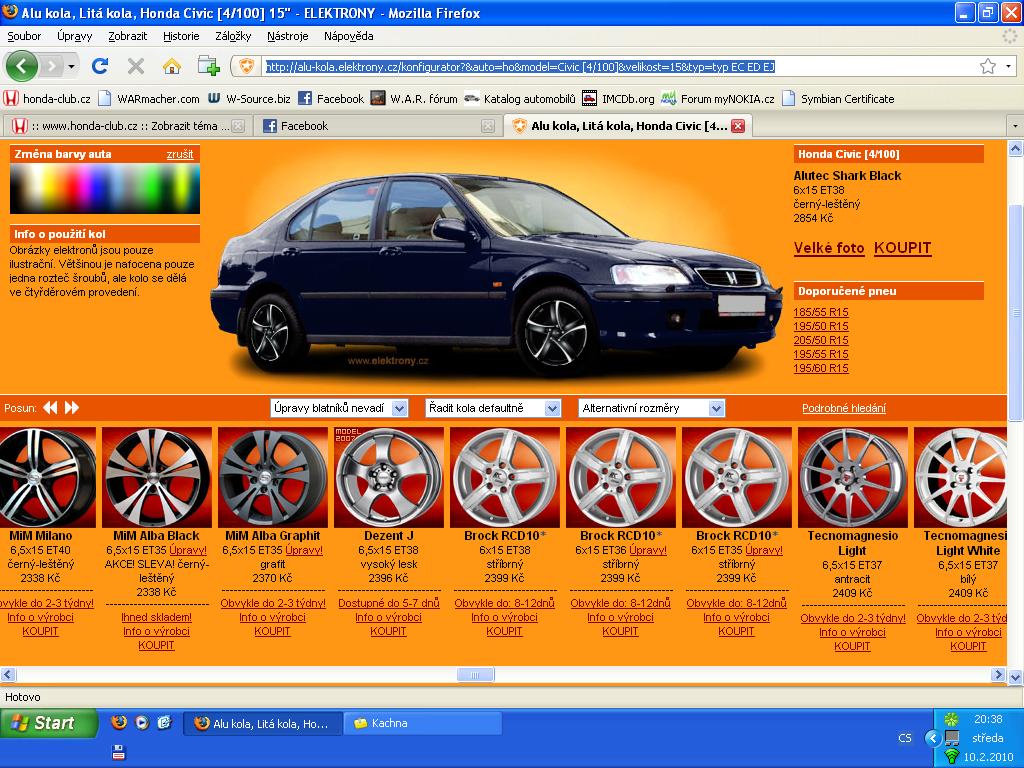1024x768 pixels.
Task: Pick a color from the car color palette
Action: coord(104,188)
